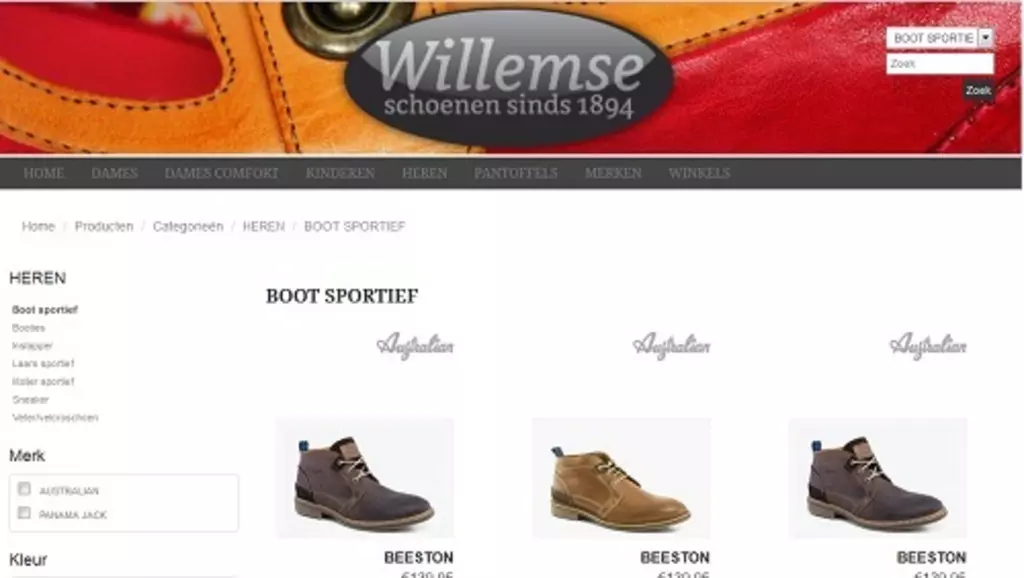The image size is (1024, 578).
Task: Open the last dark brown Beeston boot image
Action: [x=878, y=478]
